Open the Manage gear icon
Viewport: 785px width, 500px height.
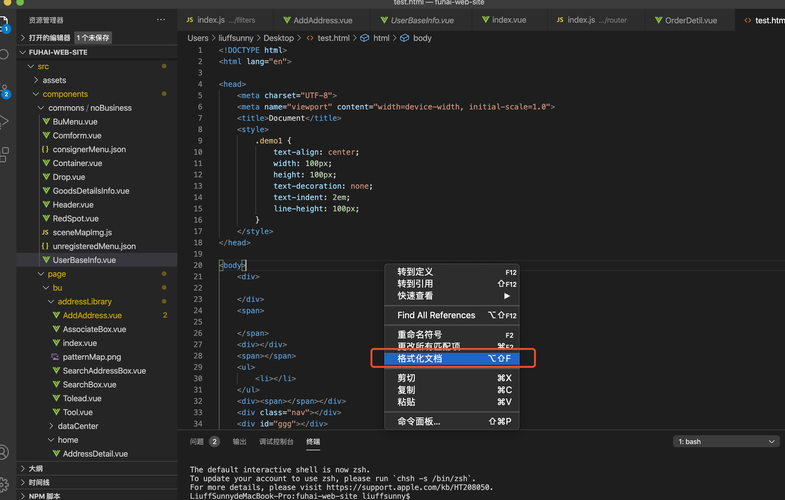(4, 484)
